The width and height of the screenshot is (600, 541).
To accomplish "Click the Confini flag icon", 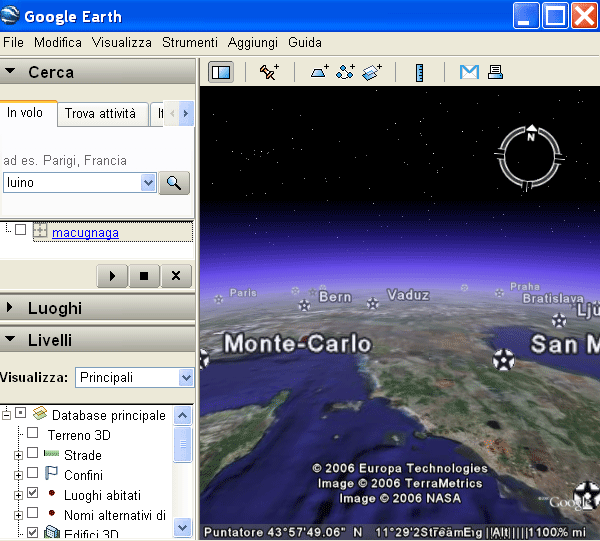I will click(51, 473).
